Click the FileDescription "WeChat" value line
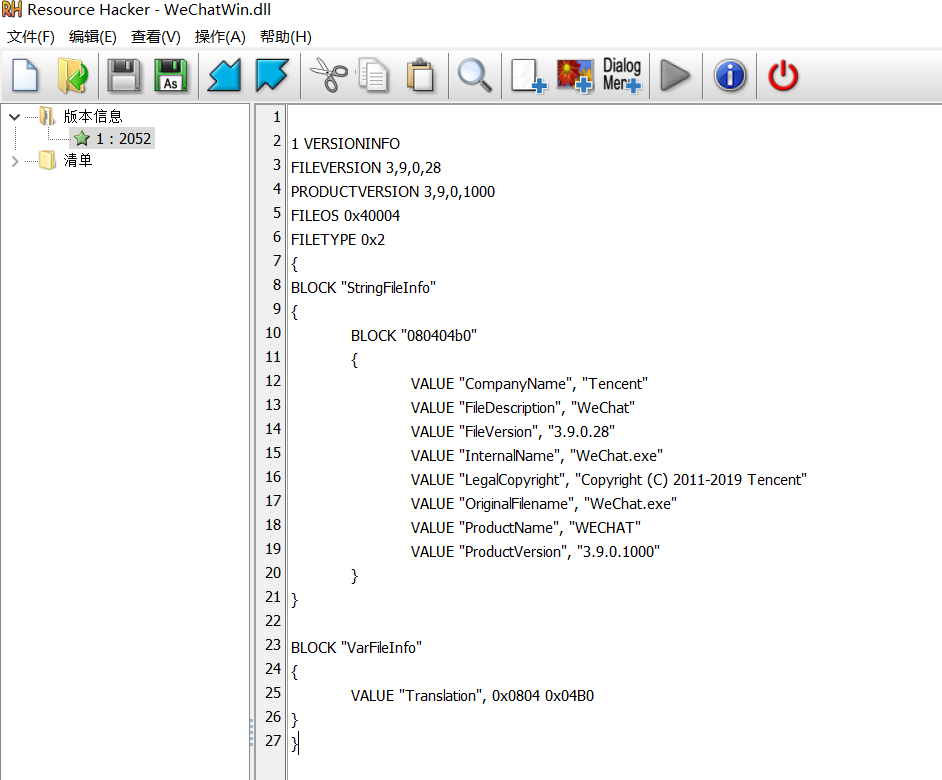 pyautogui.click(x=523, y=408)
